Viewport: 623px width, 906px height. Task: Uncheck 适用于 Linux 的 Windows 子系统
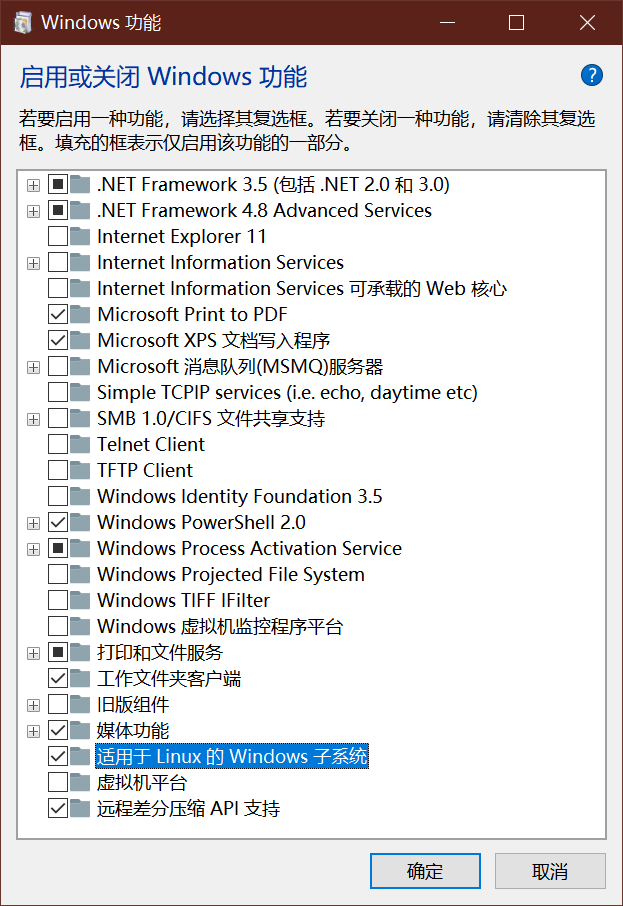click(x=58, y=756)
